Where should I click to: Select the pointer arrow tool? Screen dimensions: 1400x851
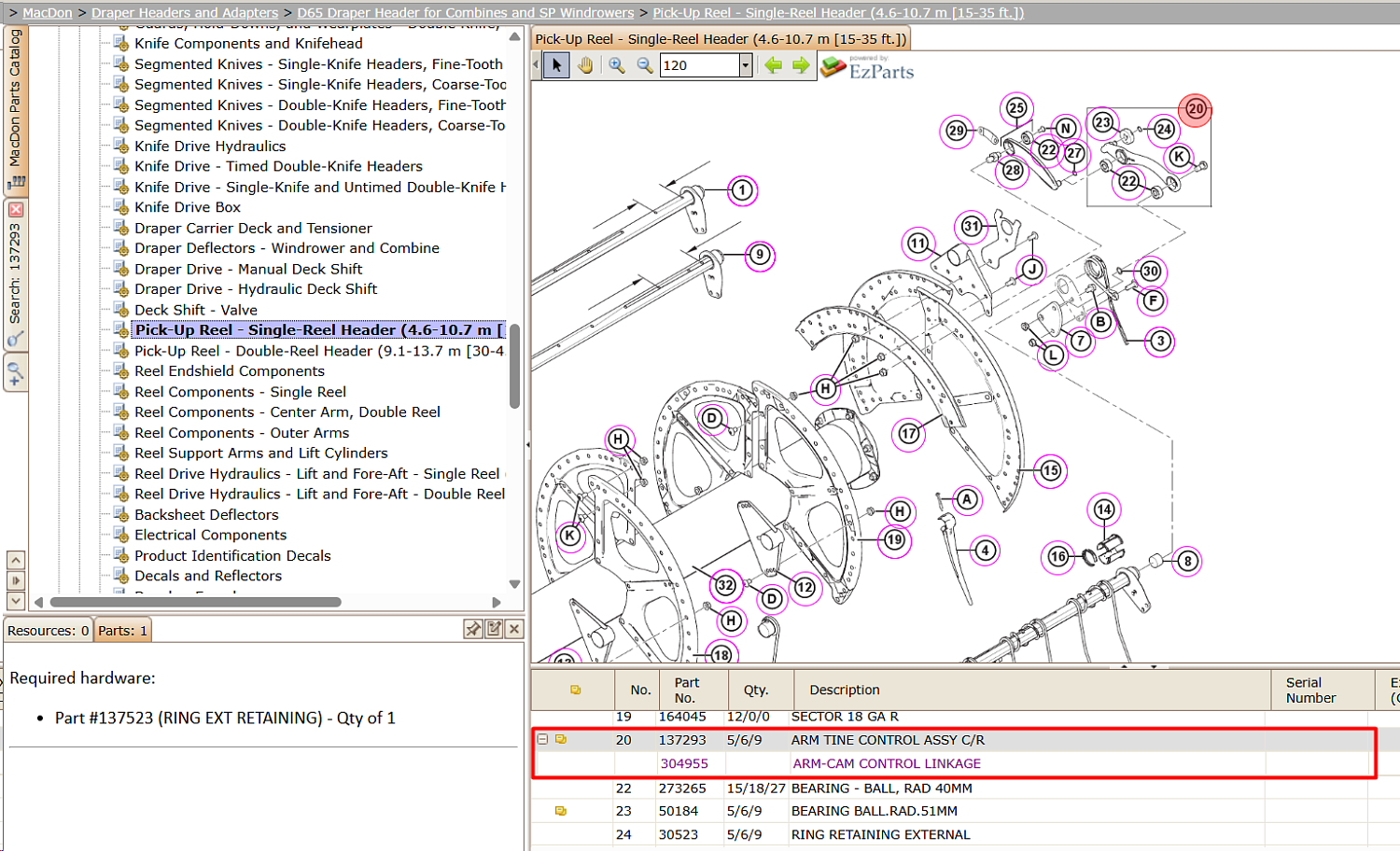(557, 65)
